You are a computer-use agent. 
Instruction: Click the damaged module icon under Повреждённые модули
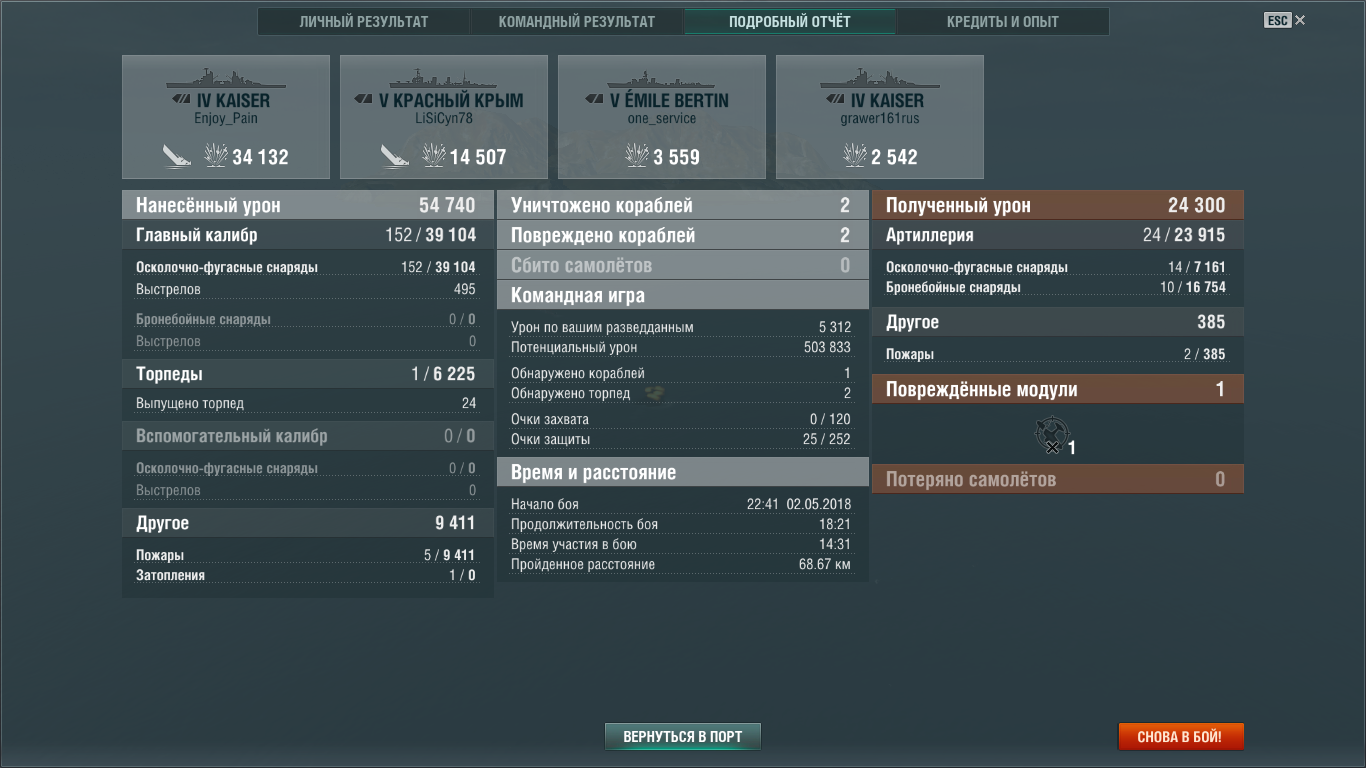pyautogui.click(x=1053, y=435)
